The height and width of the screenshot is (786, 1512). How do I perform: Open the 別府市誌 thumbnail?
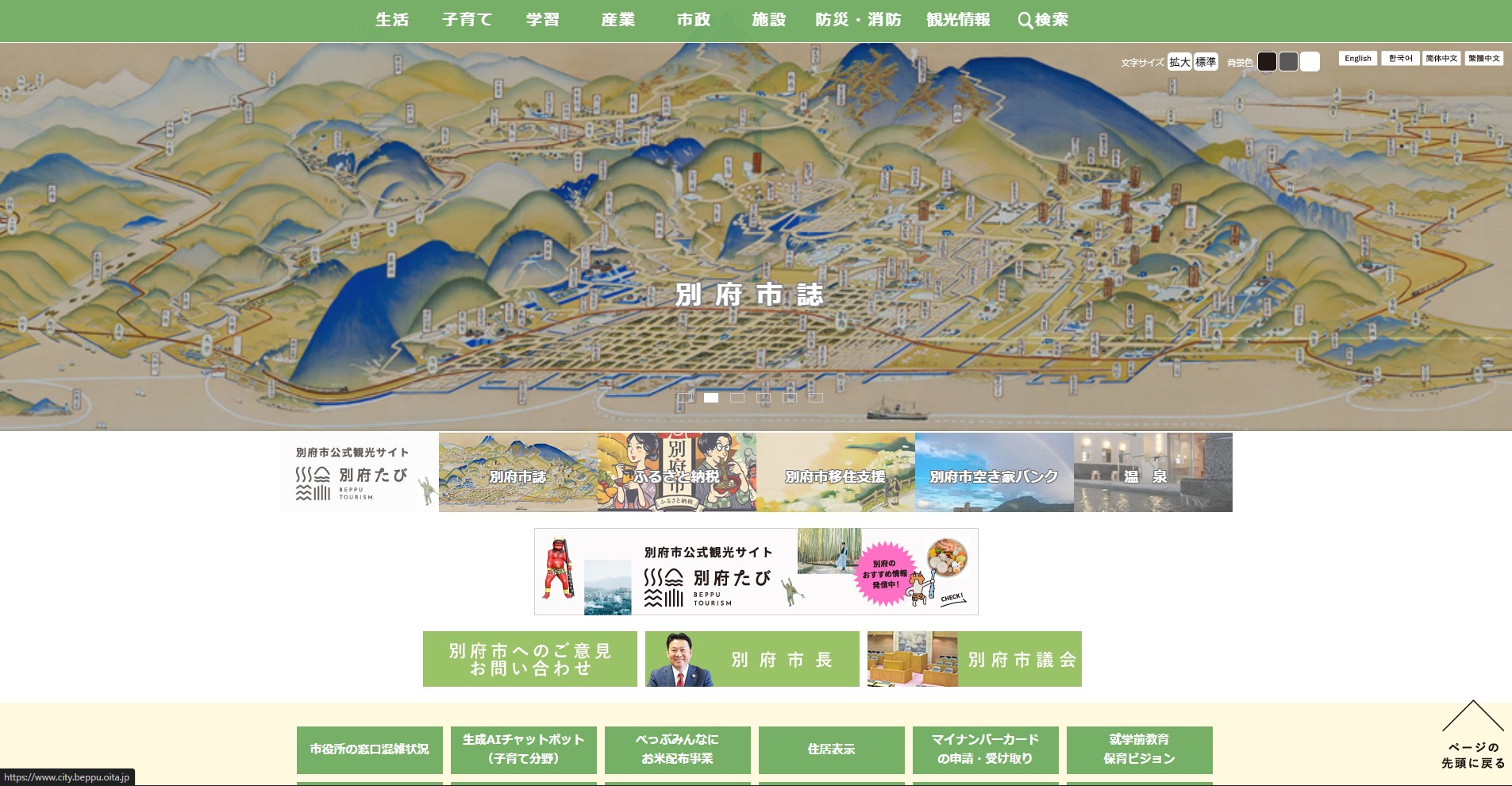point(518,472)
